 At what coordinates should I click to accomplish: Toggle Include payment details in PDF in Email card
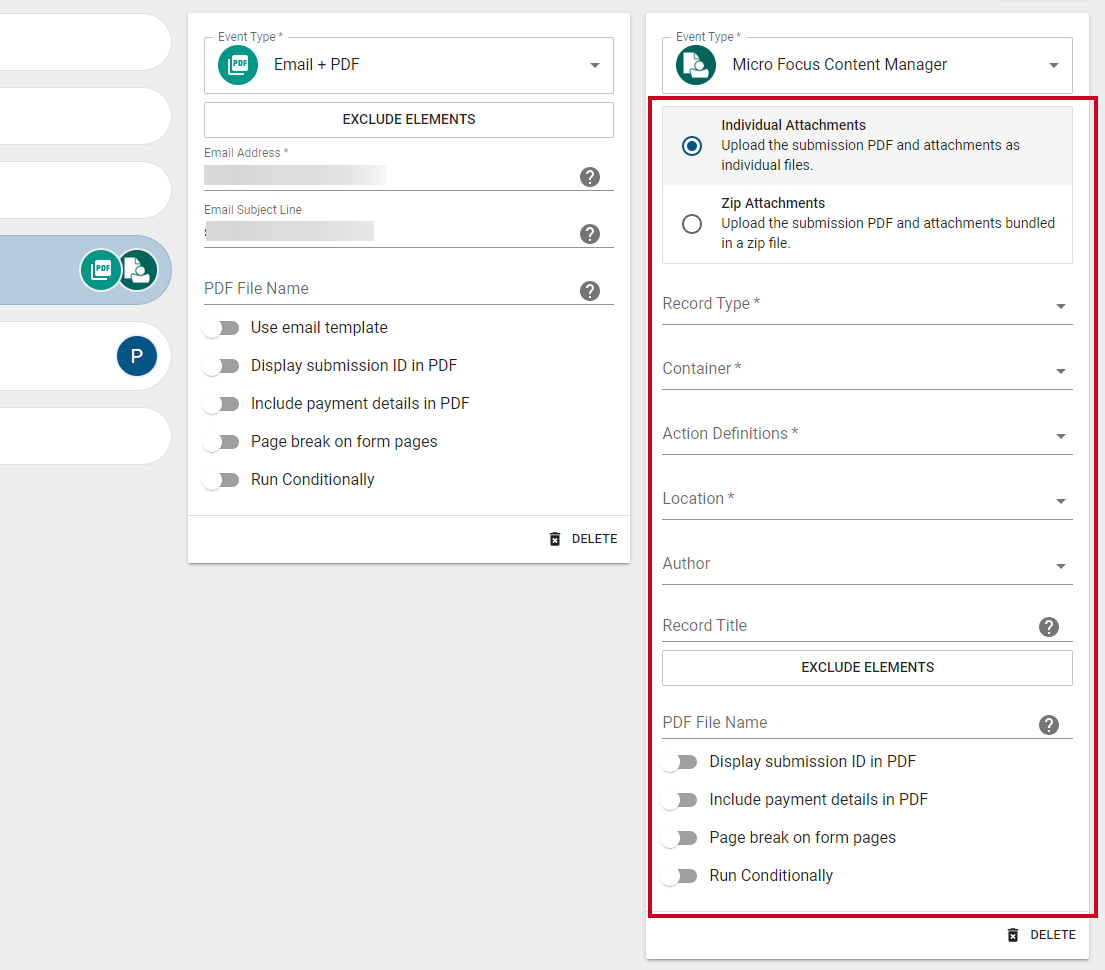221,404
